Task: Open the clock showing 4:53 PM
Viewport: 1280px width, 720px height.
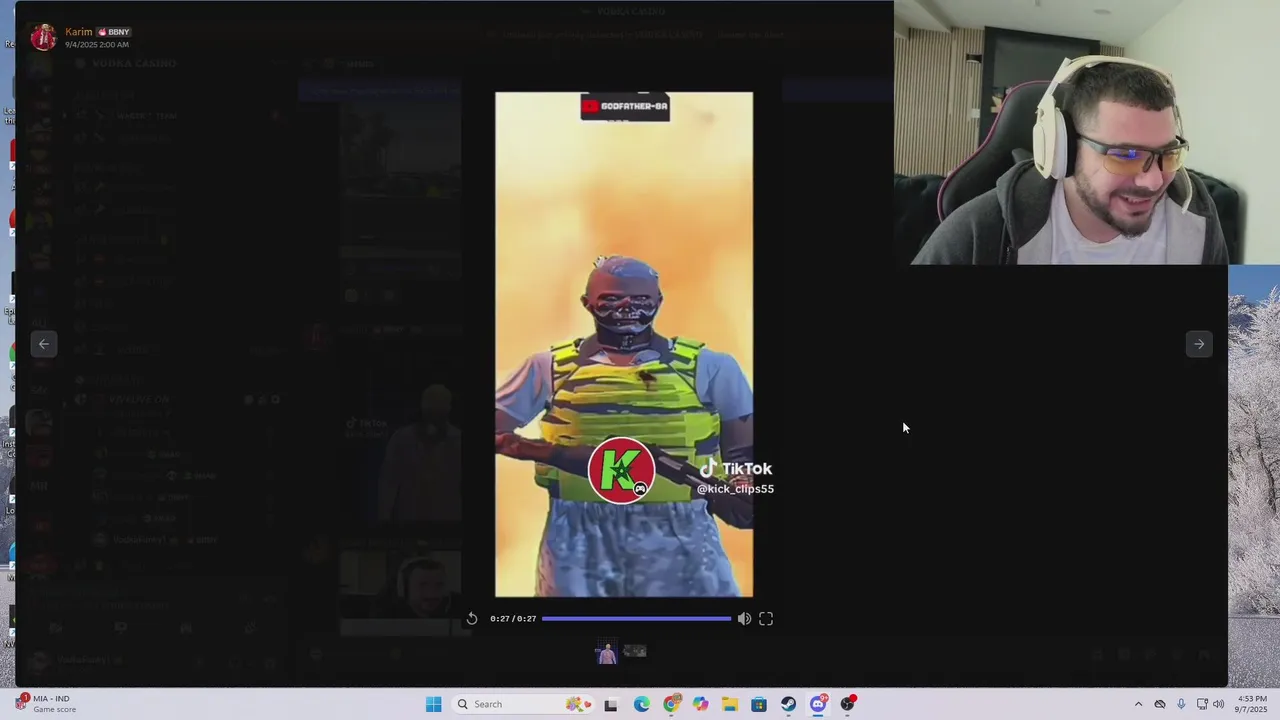Action: point(1251,704)
